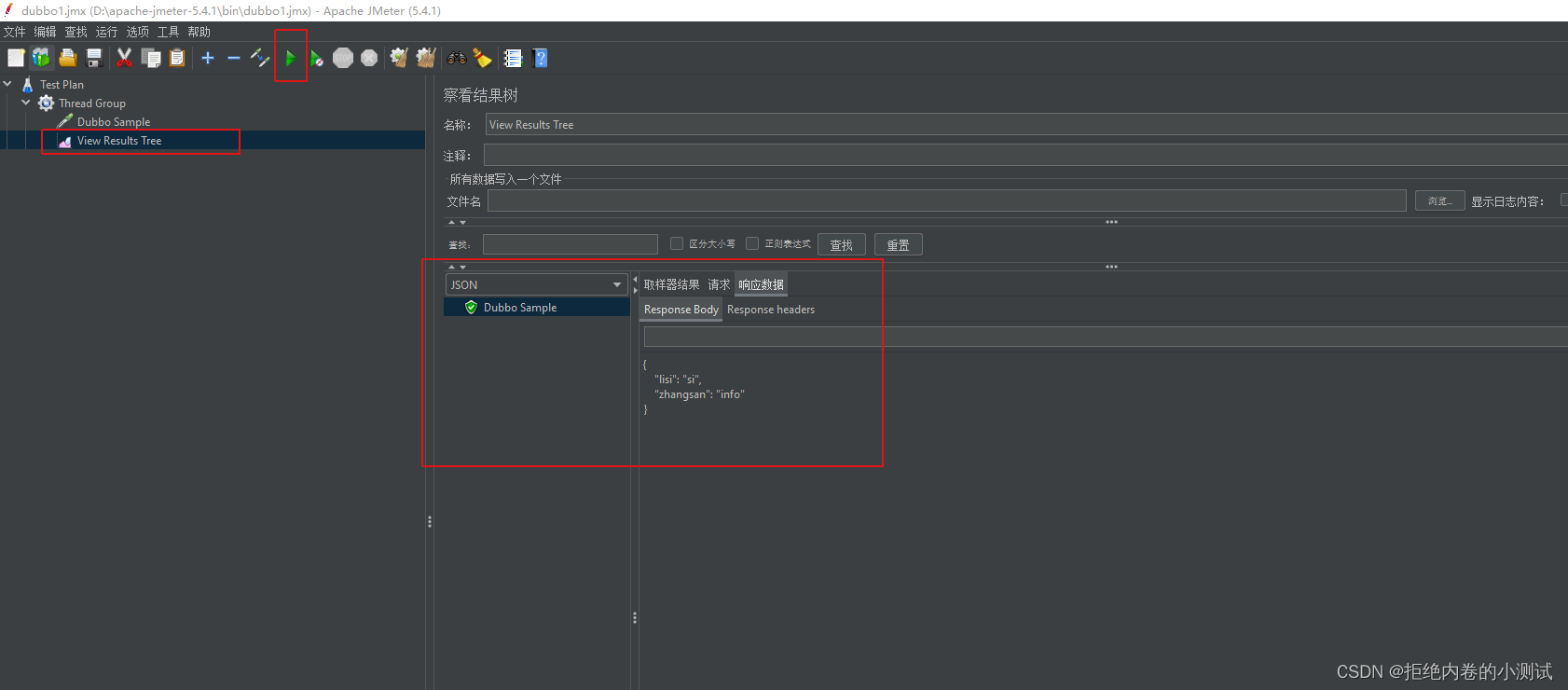Viewport: 1568px width, 690px height.
Task: Click the 查找 search text field
Action: [571, 244]
